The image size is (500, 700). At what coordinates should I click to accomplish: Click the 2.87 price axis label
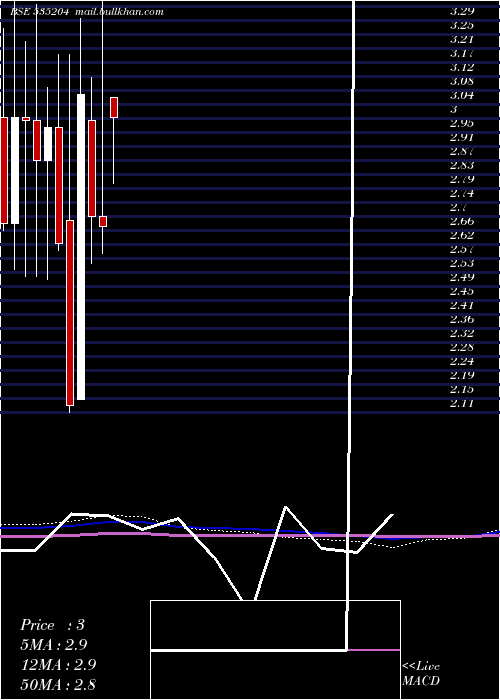point(462,151)
